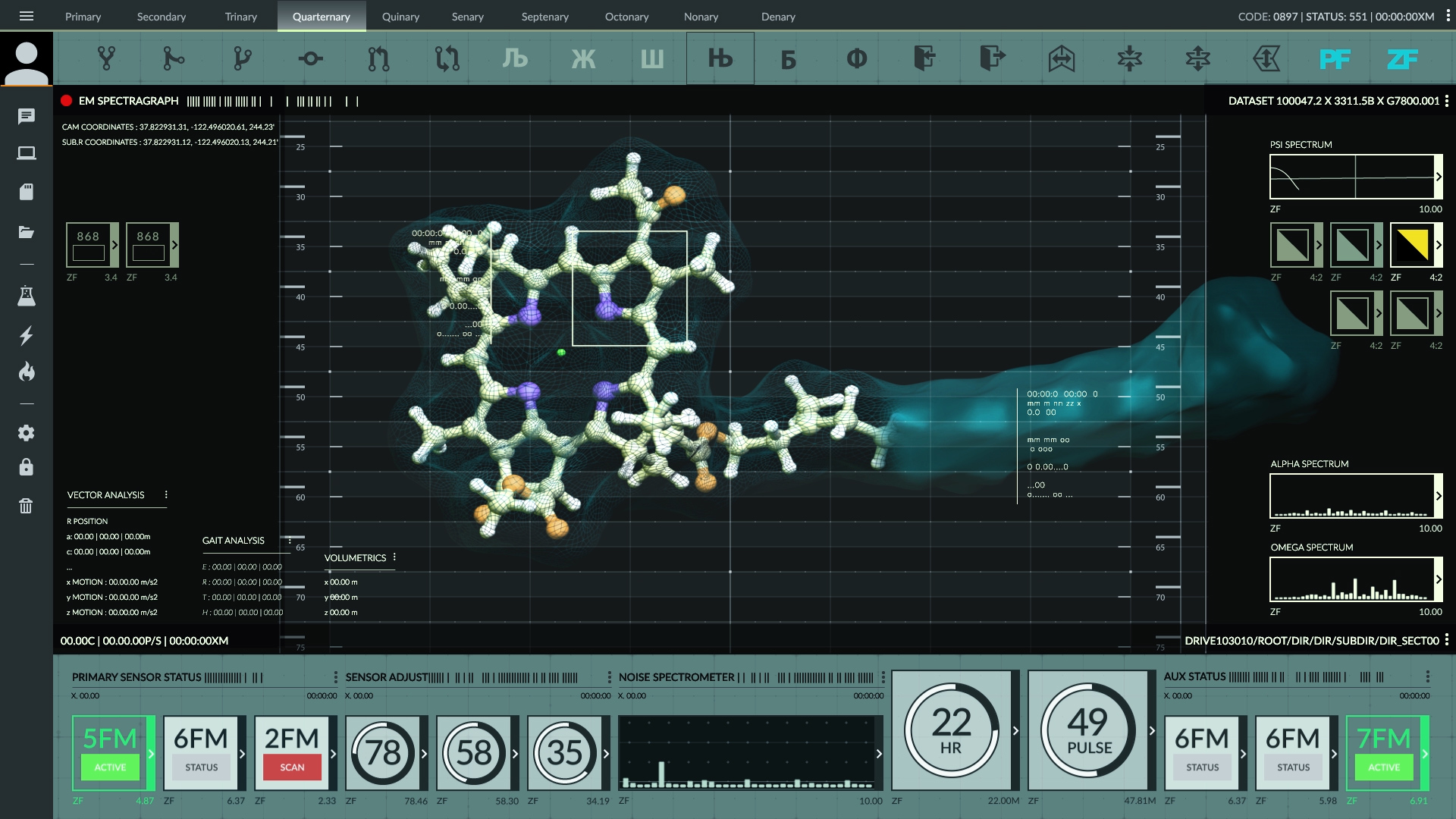
Task: Toggle the red EM Spectragraph record indicator
Action: [67, 101]
